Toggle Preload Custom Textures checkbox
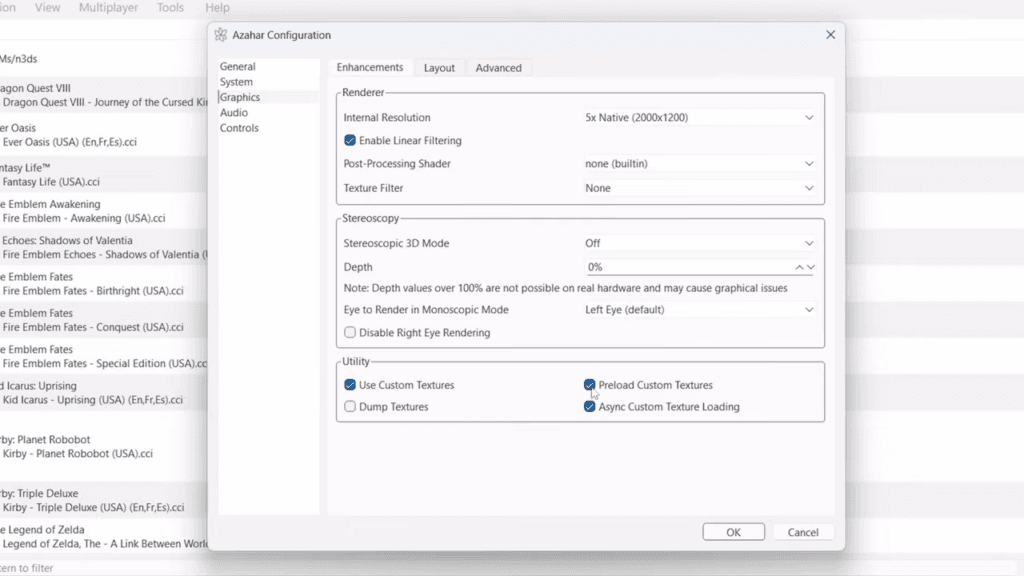This screenshot has width=1024, height=576. [590, 385]
